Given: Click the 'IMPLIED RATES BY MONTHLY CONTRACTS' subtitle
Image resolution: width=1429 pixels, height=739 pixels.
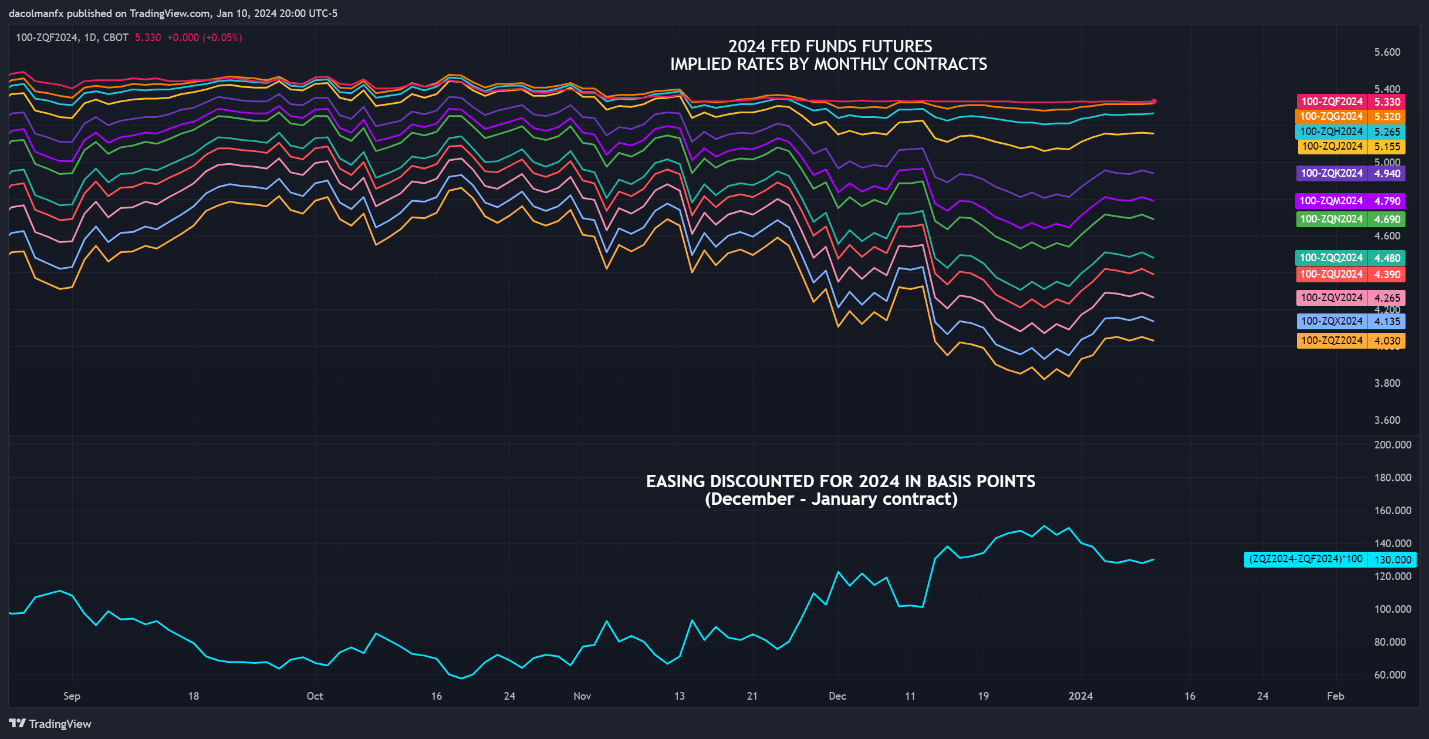Looking at the screenshot, I should (828, 64).
